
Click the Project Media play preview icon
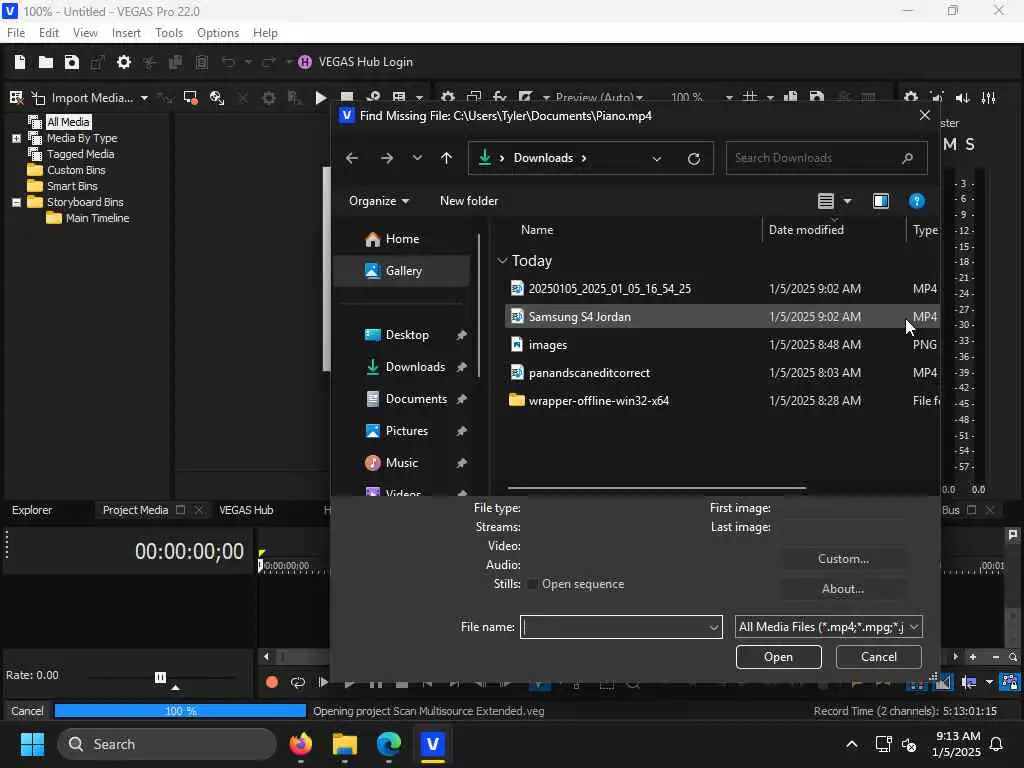click(320, 98)
